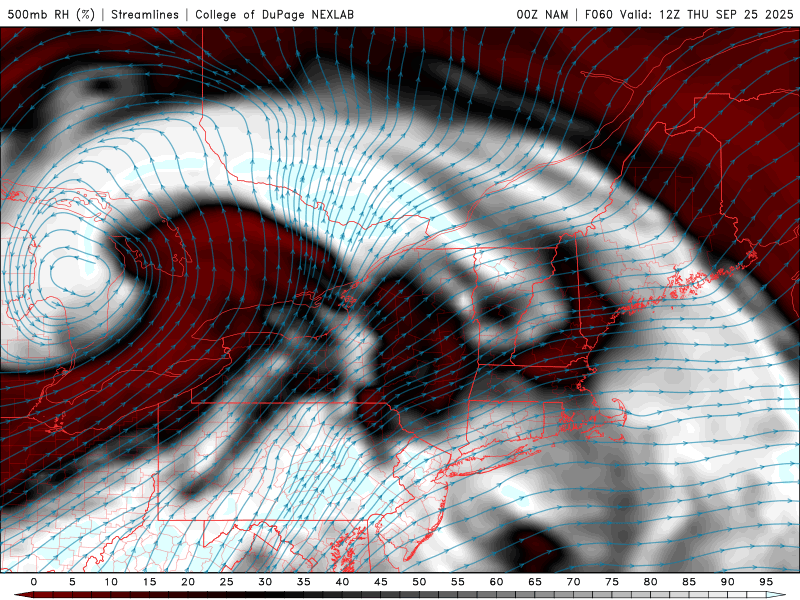The height and width of the screenshot is (600, 800).
Task: Select the colorbar value "30"
Action: click(265, 582)
